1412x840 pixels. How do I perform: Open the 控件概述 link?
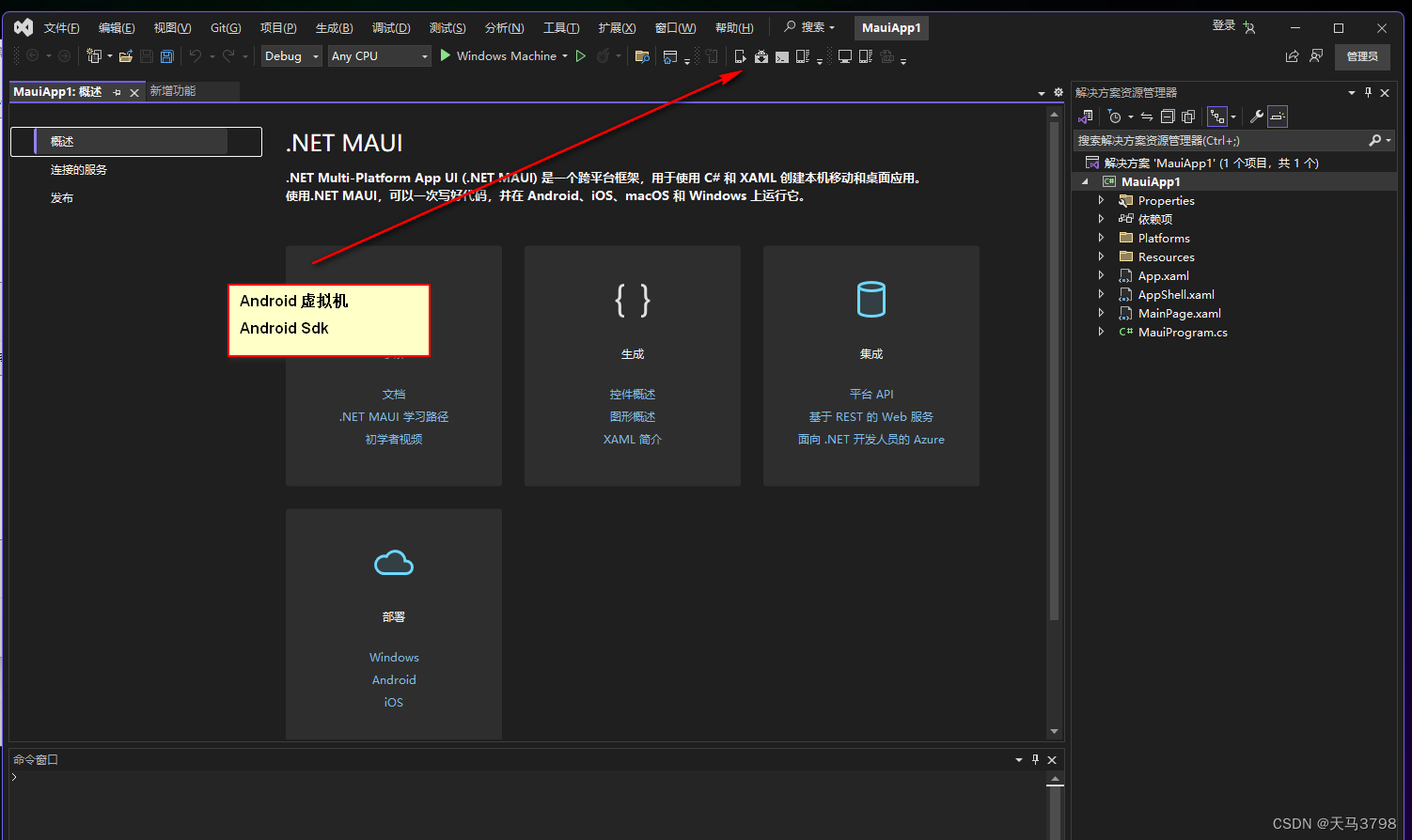[633, 395]
